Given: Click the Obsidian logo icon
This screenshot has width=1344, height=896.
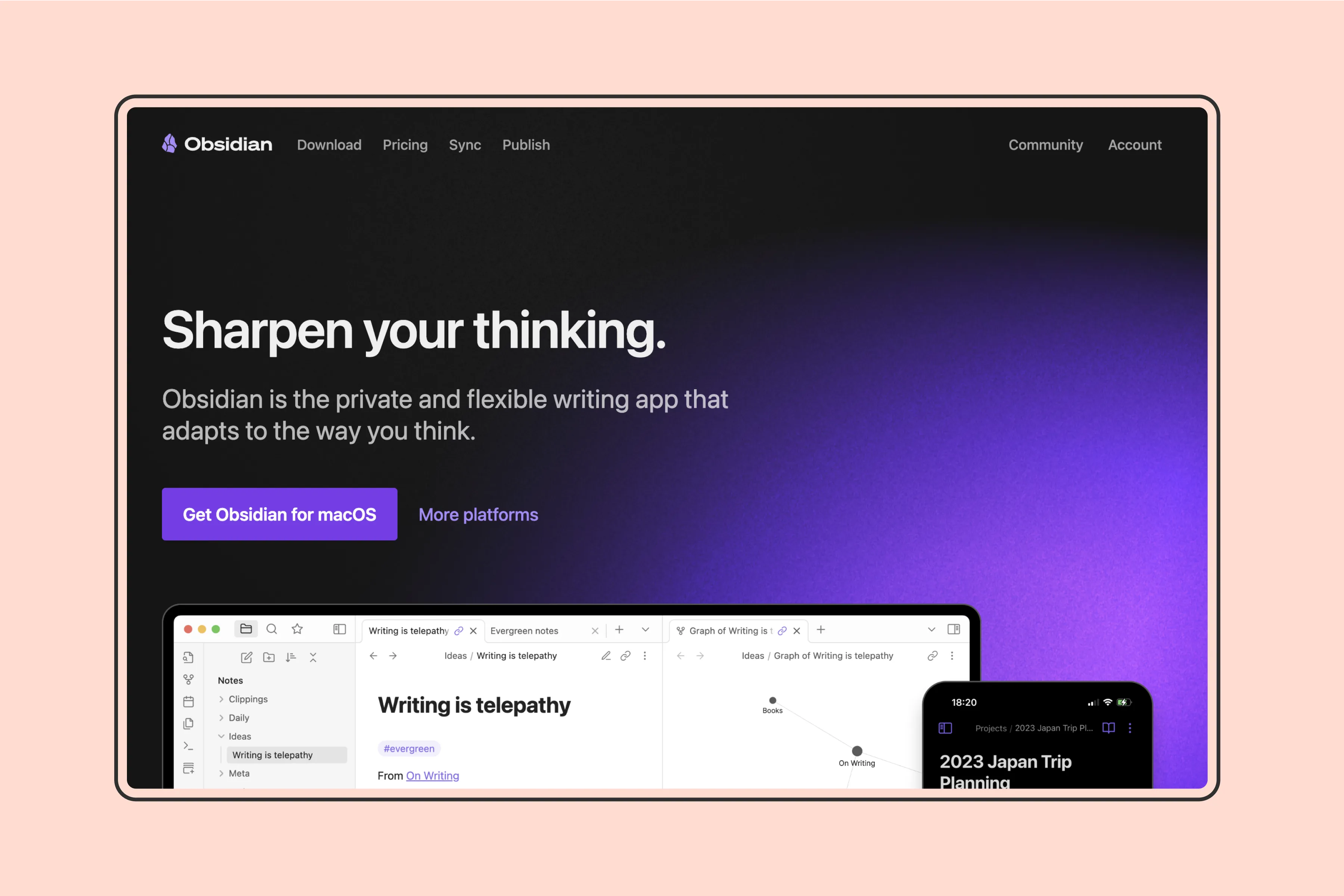Looking at the screenshot, I should point(169,144).
